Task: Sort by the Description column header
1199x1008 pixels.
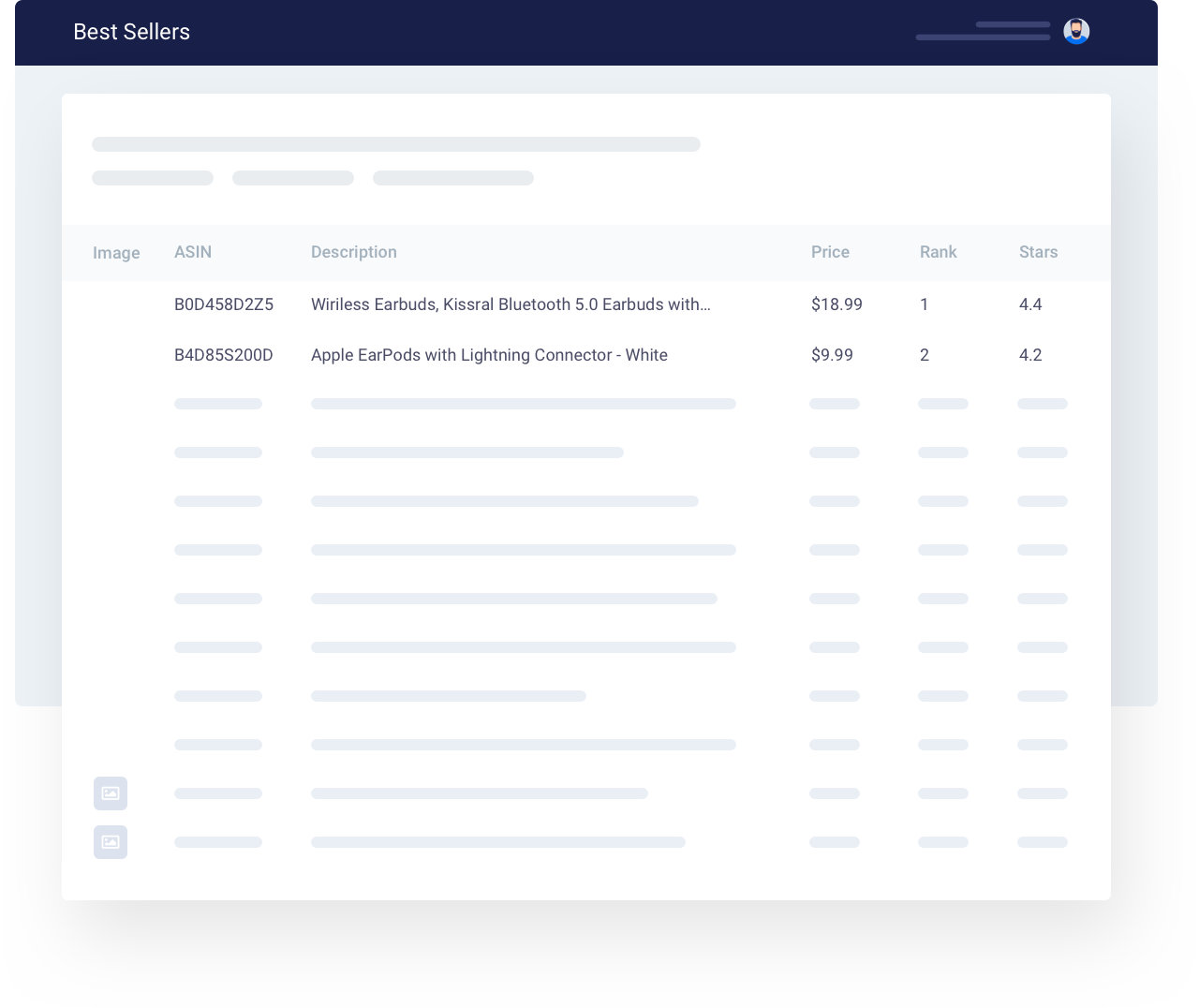Action: (354, 252)
